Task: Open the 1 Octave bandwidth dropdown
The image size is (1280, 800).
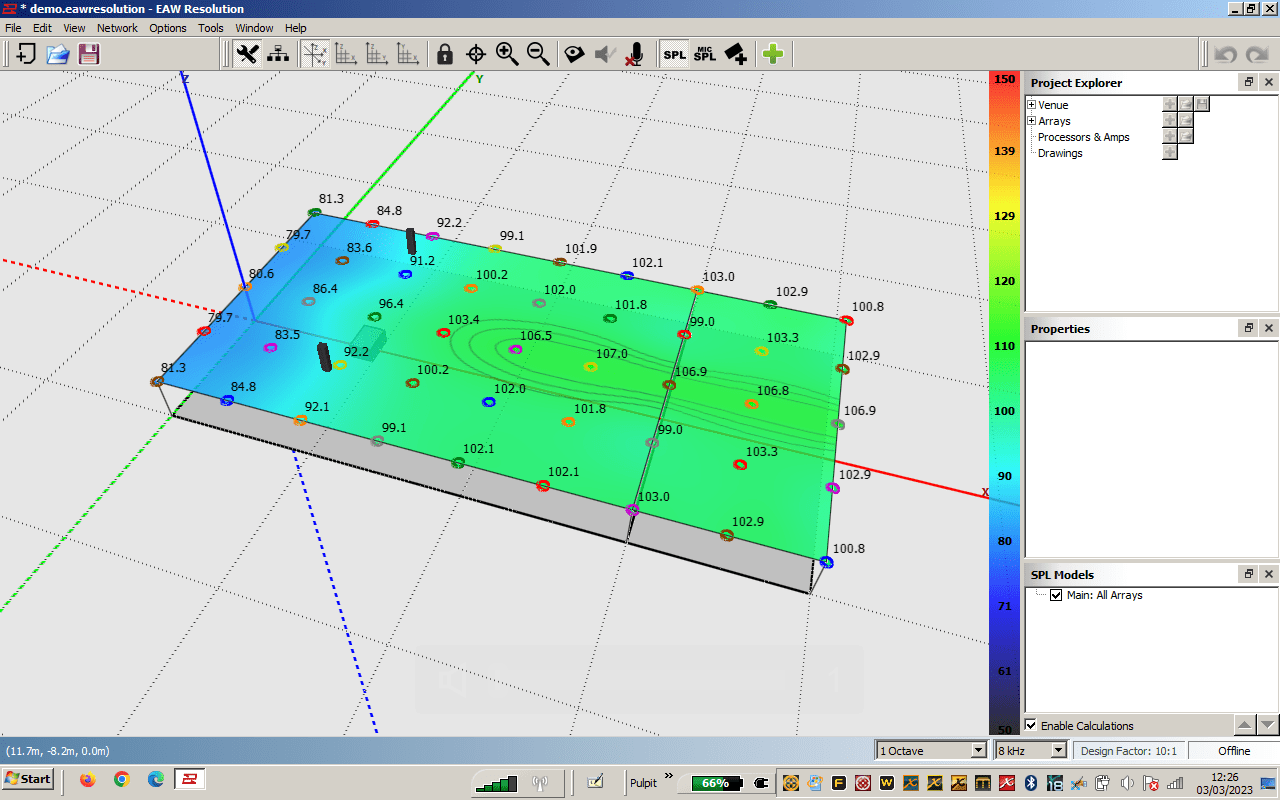Action: [x=978, y=750]
